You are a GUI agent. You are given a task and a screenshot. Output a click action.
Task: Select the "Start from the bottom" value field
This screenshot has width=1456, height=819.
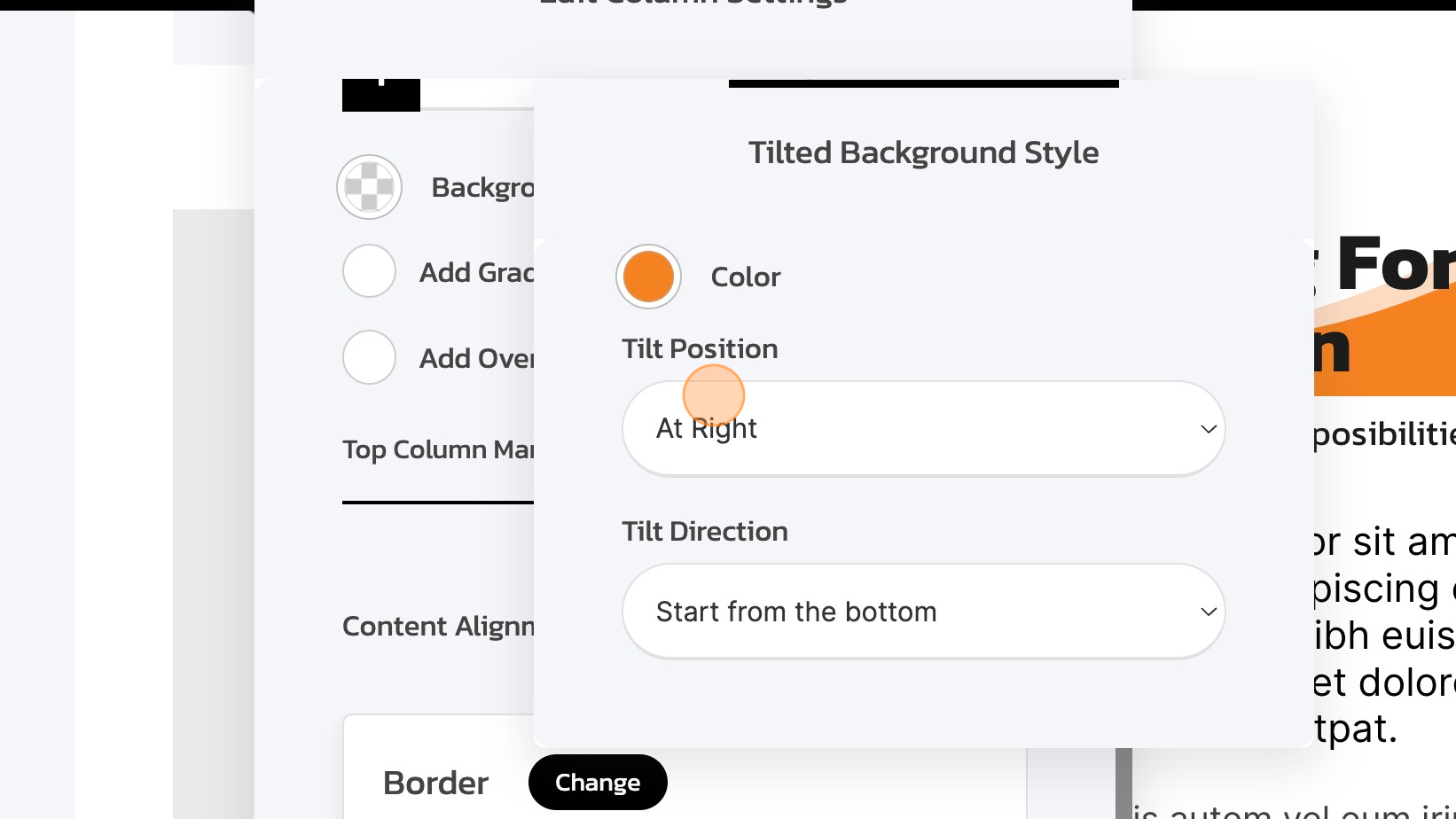click(x=795, y=611)
